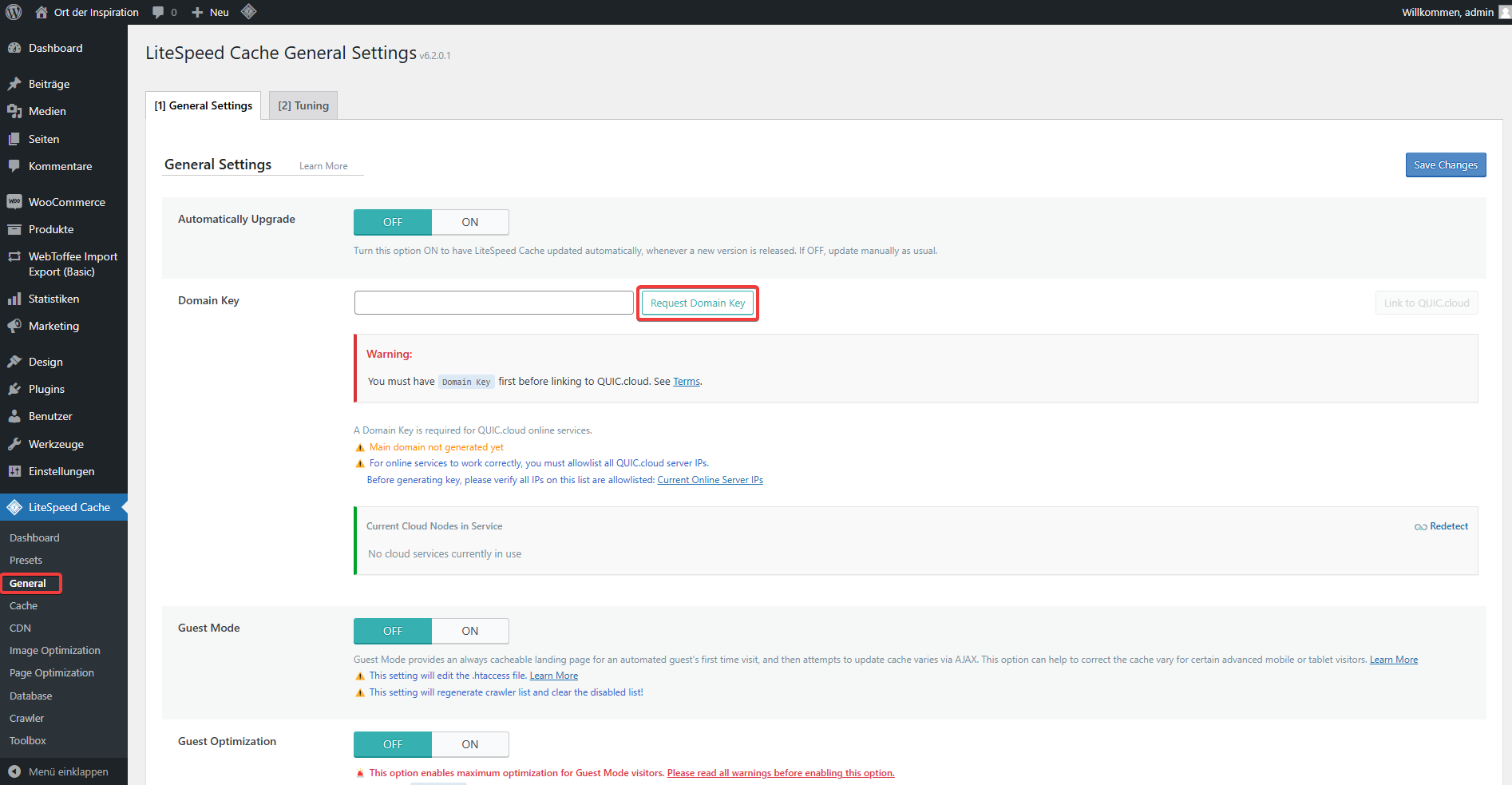Click the Werkzeuge wrench icon
1512x785 pixels.
14,444
